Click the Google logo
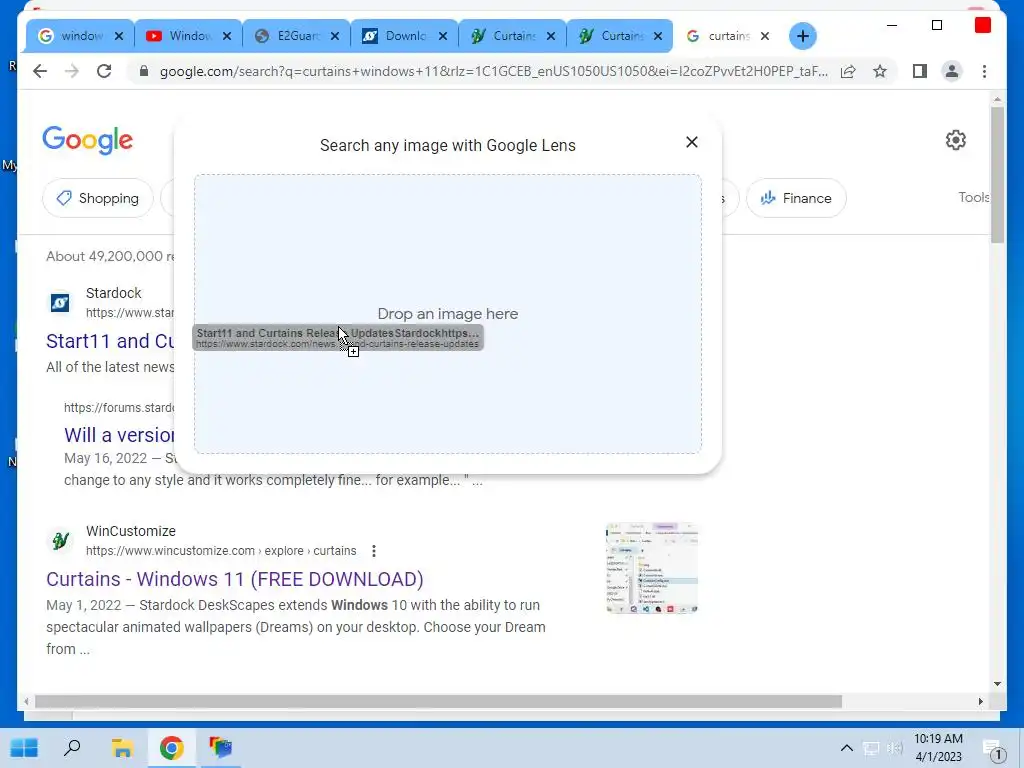 [88, 140]
